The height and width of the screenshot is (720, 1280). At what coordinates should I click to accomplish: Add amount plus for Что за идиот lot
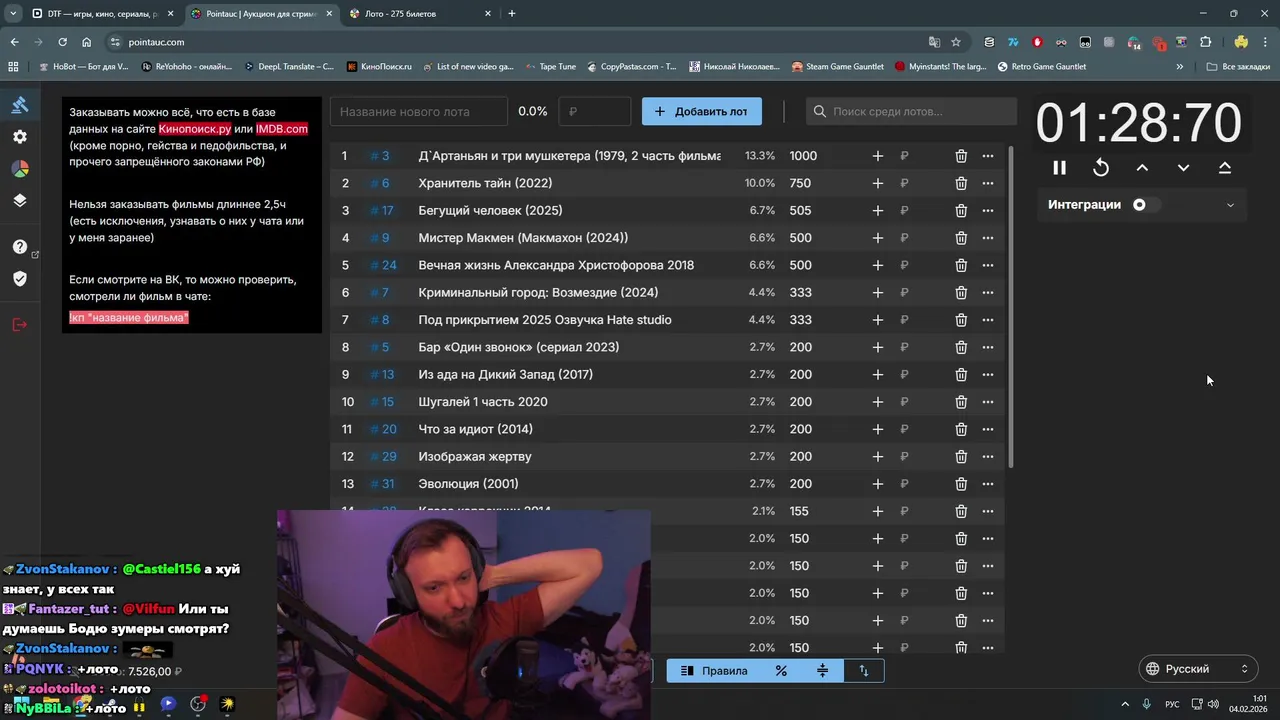click(x=878, y=429)
